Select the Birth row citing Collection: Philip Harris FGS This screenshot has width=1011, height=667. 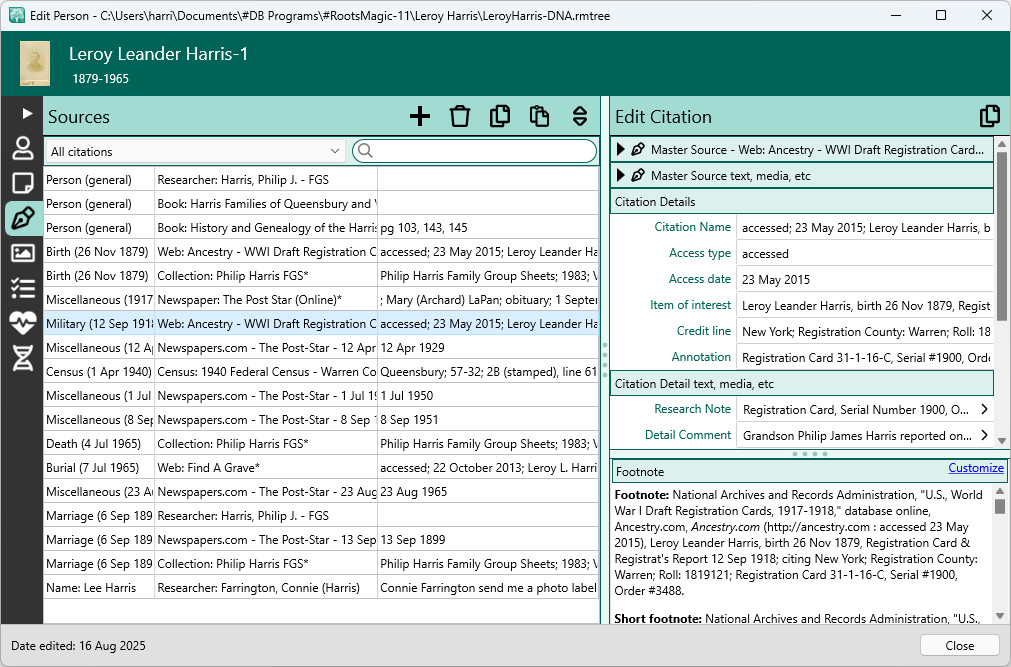(x=321, y=275)
